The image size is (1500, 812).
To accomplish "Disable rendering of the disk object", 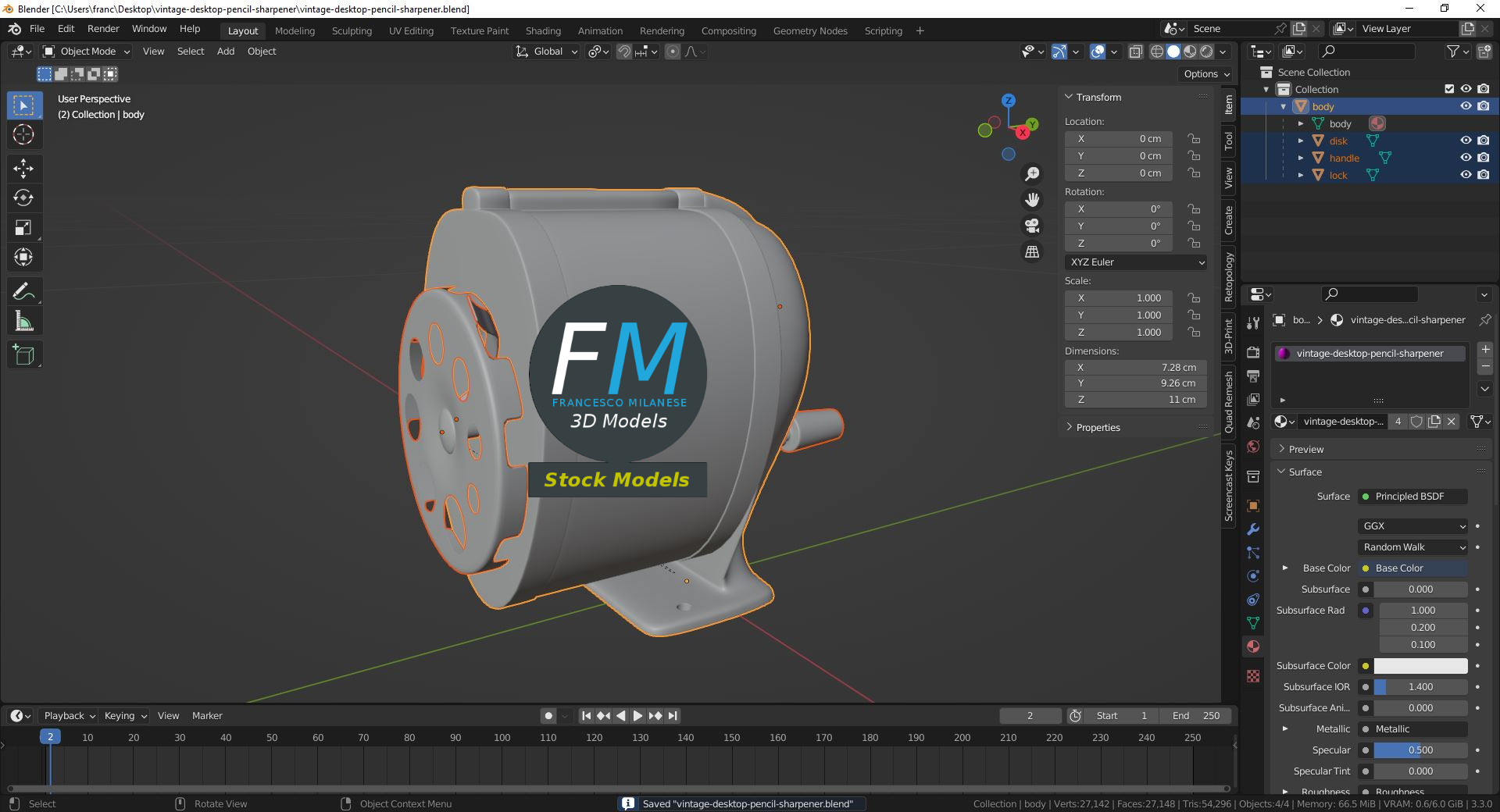I will tap(1483, 141).
